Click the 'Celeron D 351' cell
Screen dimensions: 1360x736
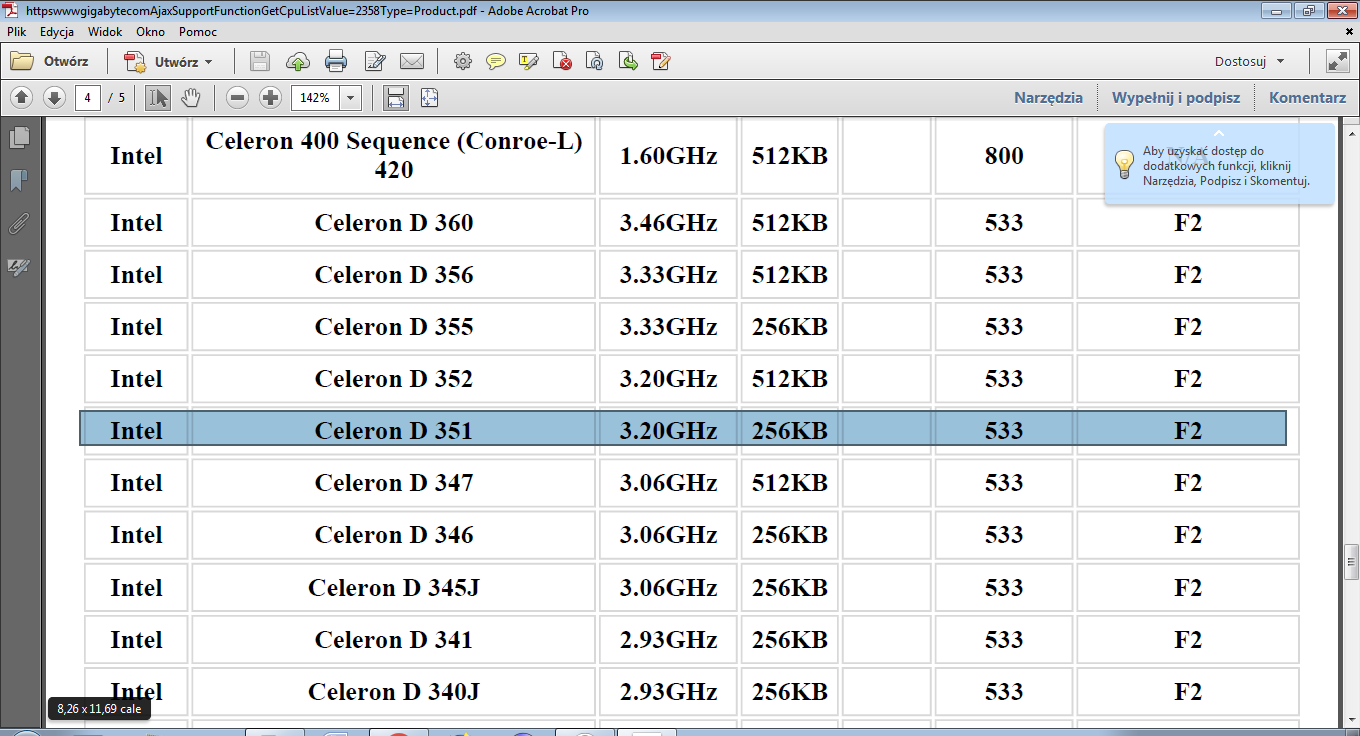[394, 431]
